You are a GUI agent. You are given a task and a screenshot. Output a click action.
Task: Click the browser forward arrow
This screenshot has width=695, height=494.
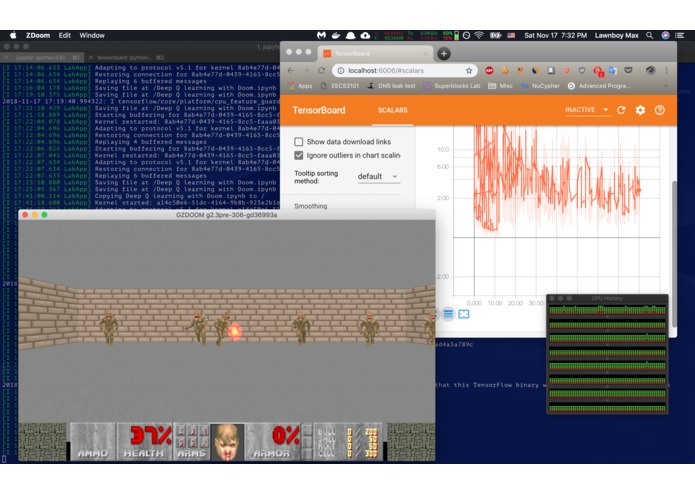point(306,70)
